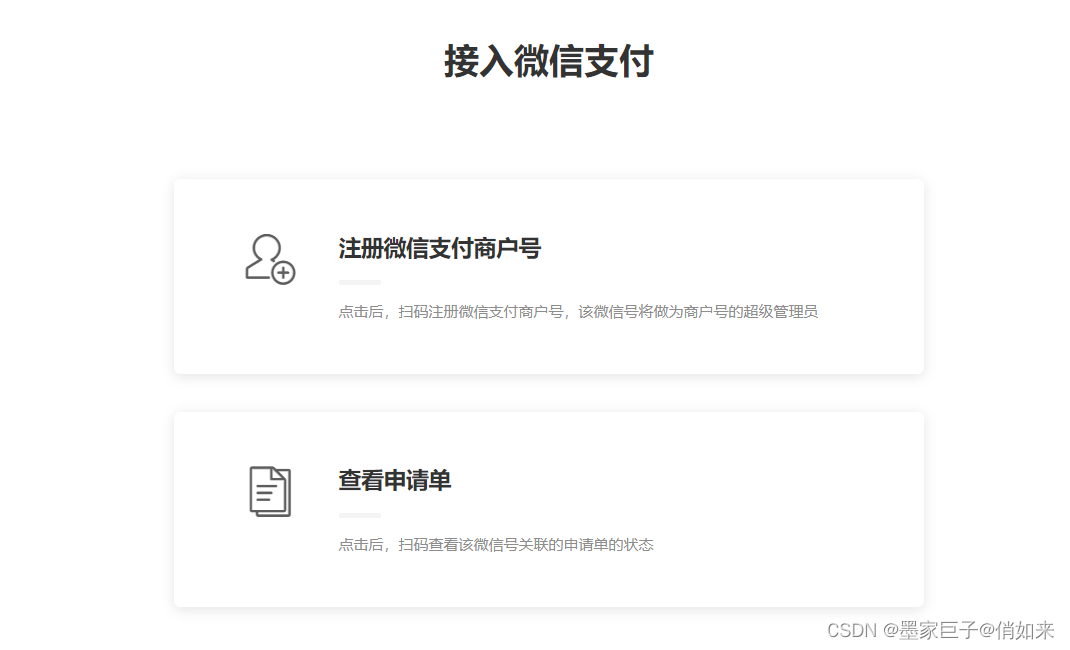Click the description starting 点击后，扫码注册微信支付商户号

coord(578,312)
